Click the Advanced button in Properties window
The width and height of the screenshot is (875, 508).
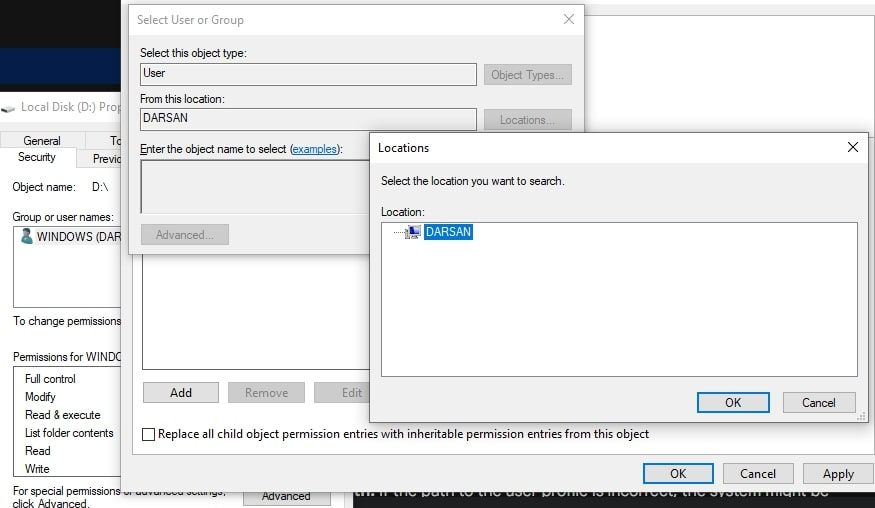(286, 497)
